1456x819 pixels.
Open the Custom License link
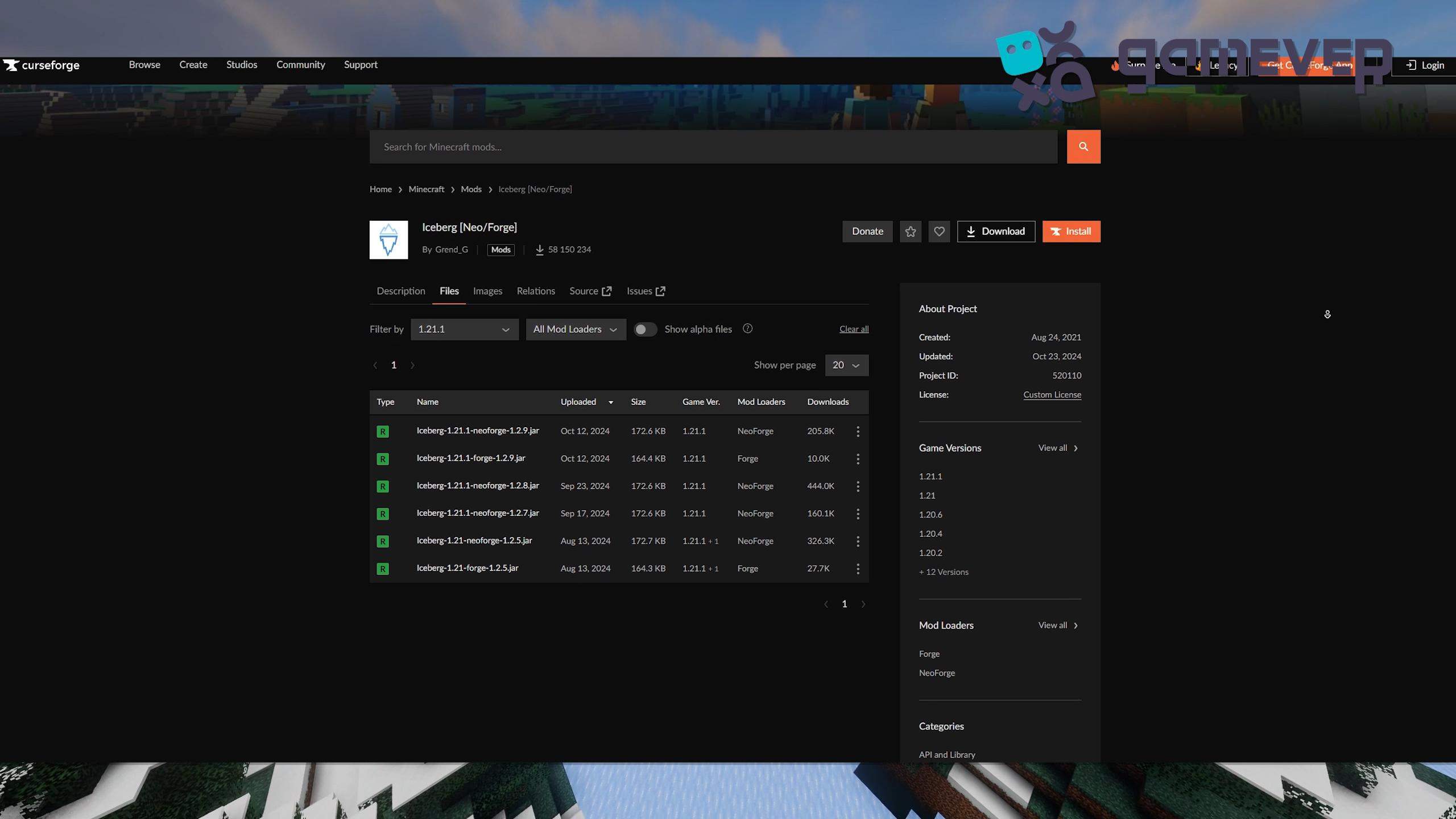pos(1052,394)
